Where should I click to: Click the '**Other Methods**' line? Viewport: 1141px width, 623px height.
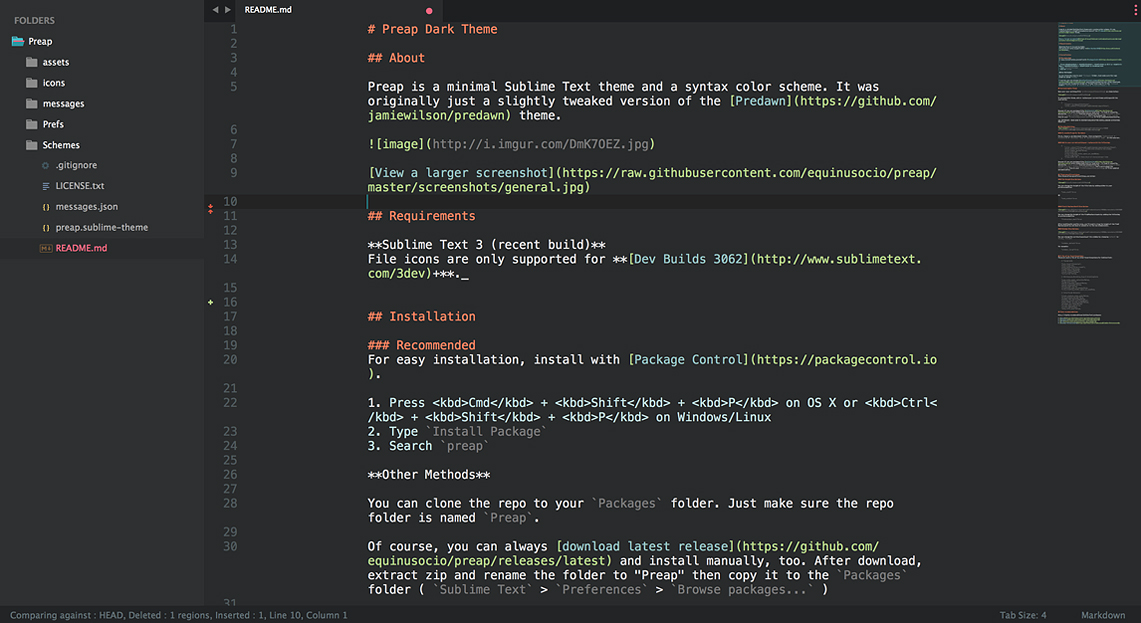429,475
